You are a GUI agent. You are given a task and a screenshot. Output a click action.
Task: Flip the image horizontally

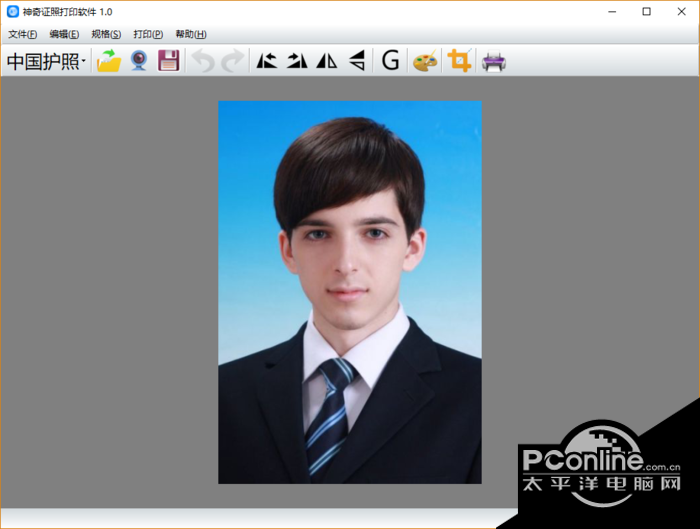[x=327, y=61]
